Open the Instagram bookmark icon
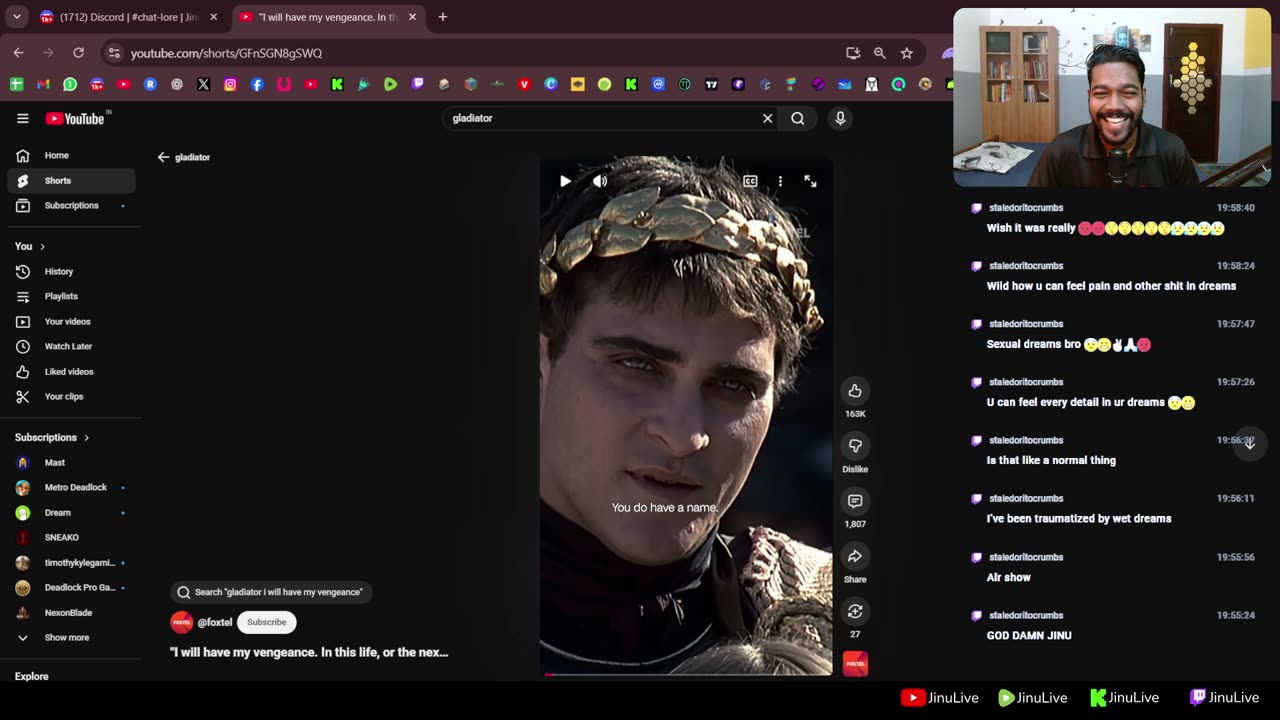The height and width of the screenshot is (720, 1280). 230,85
